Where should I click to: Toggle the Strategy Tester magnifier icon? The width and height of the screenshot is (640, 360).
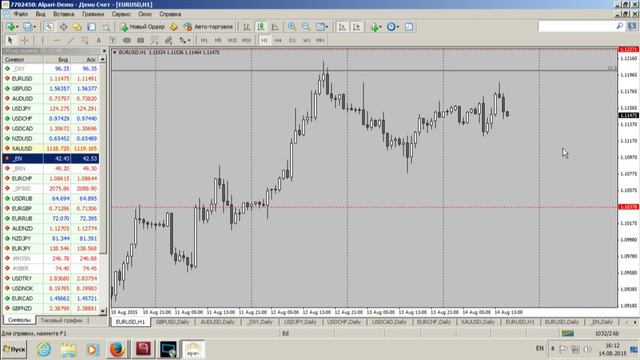pos(106,27)
